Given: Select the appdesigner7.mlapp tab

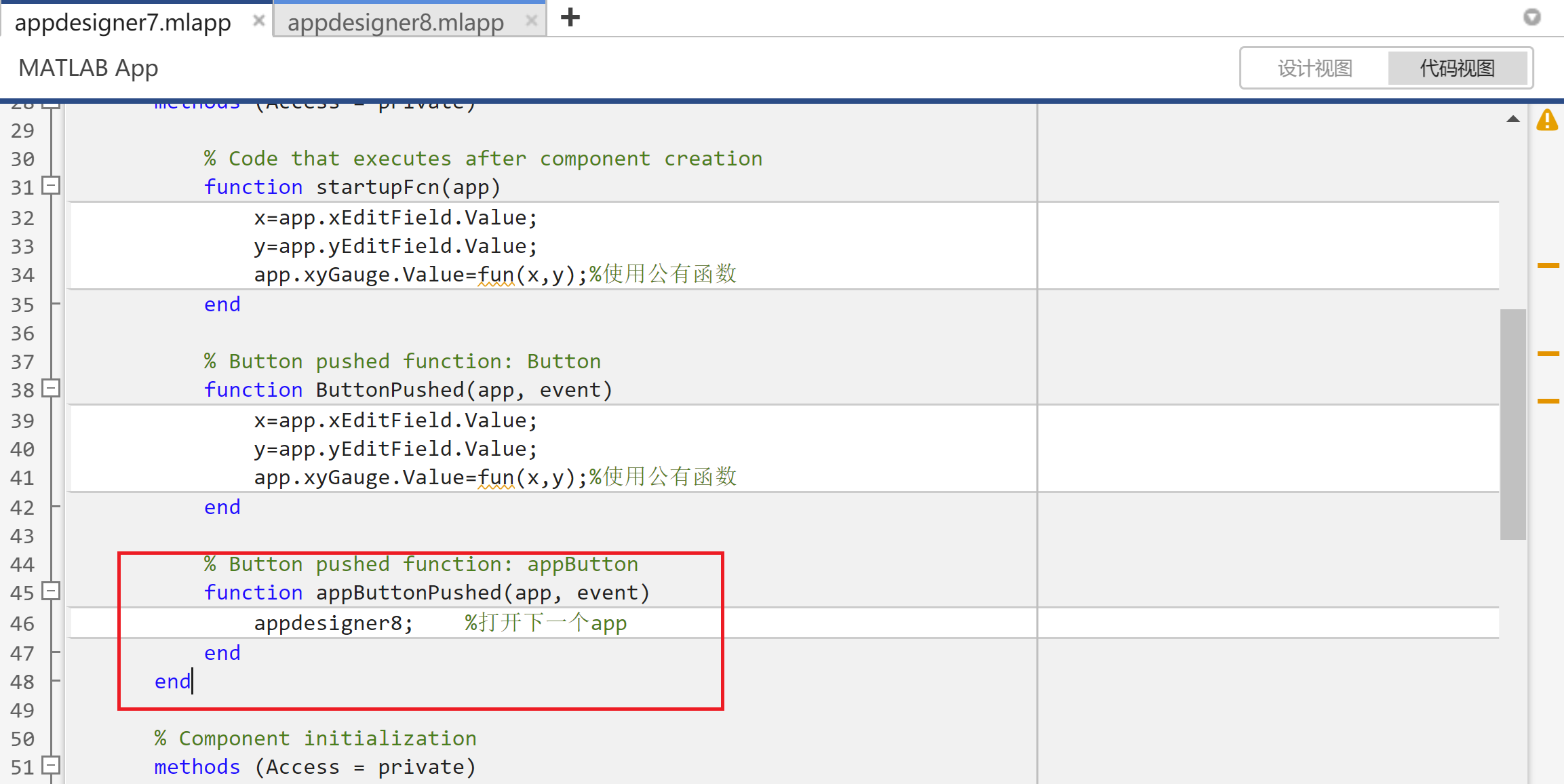Looking at the screenshot, I should [x=123, y=22].
